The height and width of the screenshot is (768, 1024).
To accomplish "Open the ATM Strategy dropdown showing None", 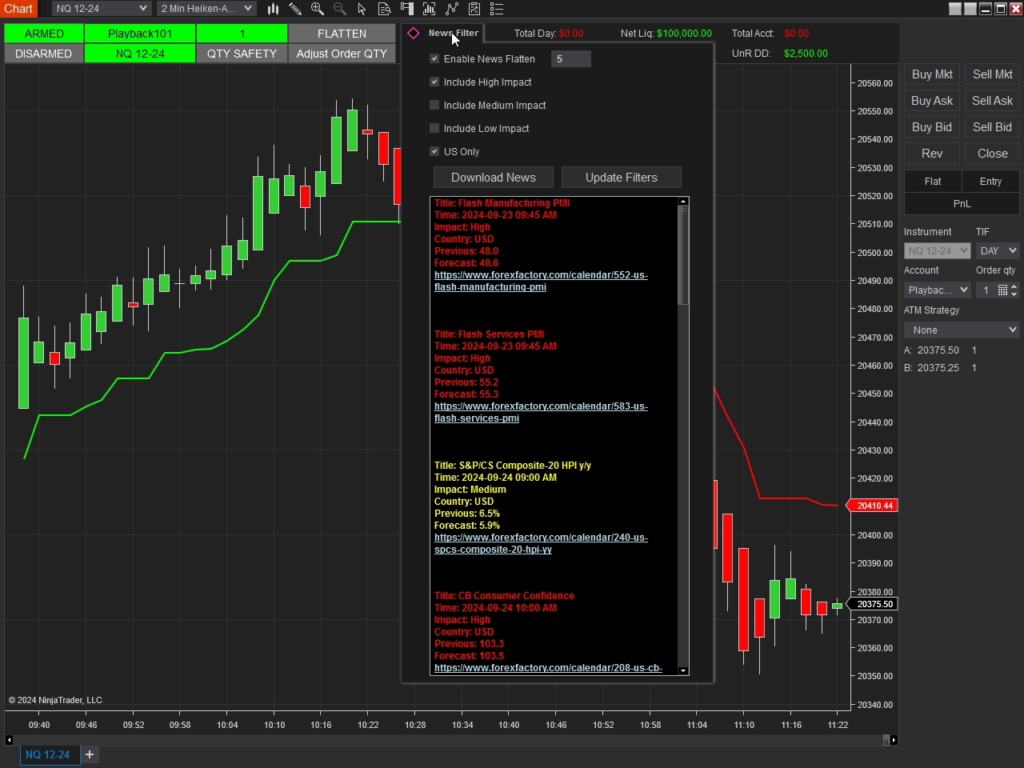I will [x=961, y=329].
